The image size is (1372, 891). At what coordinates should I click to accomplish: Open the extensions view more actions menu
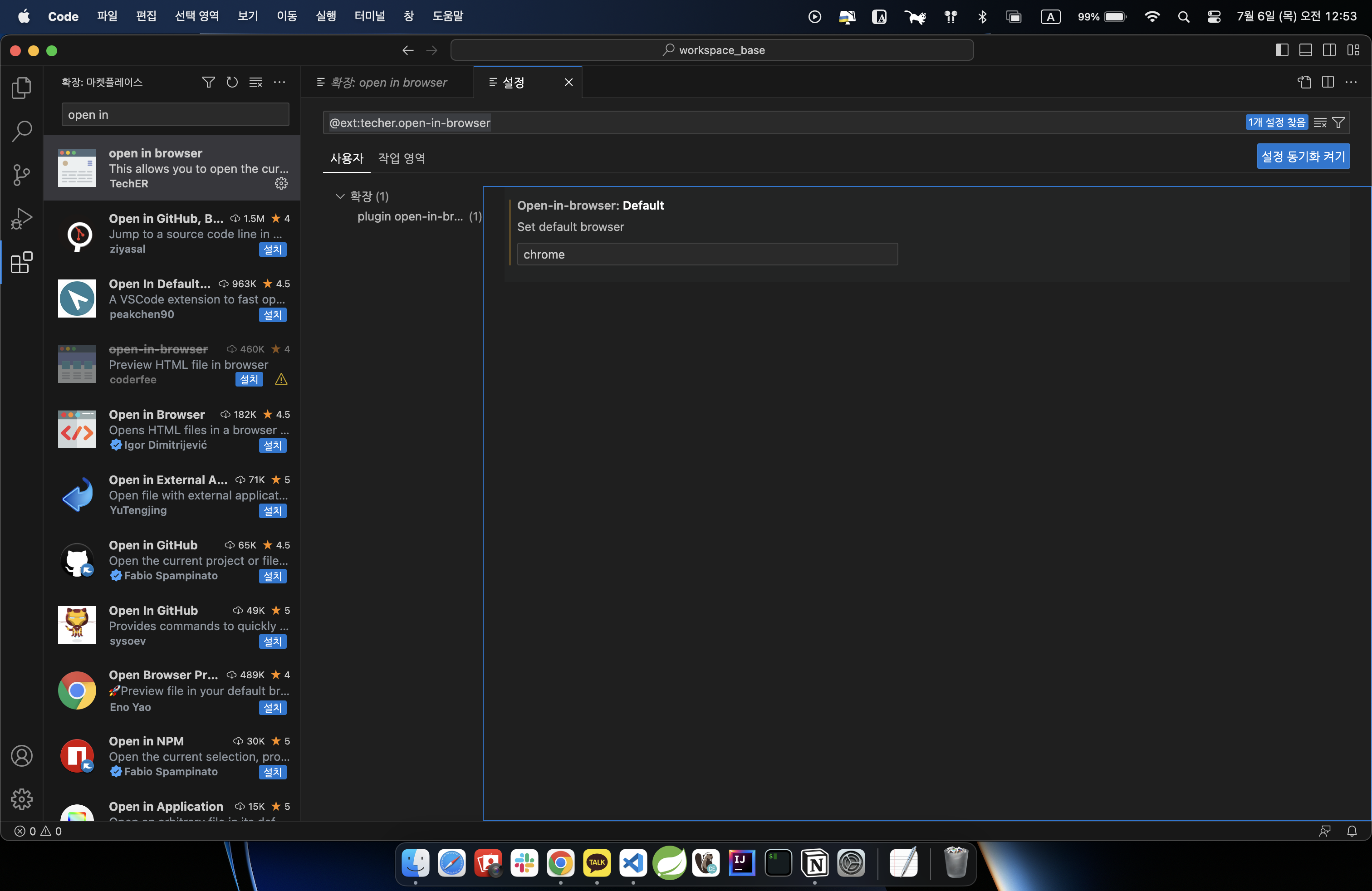[279, 83]
